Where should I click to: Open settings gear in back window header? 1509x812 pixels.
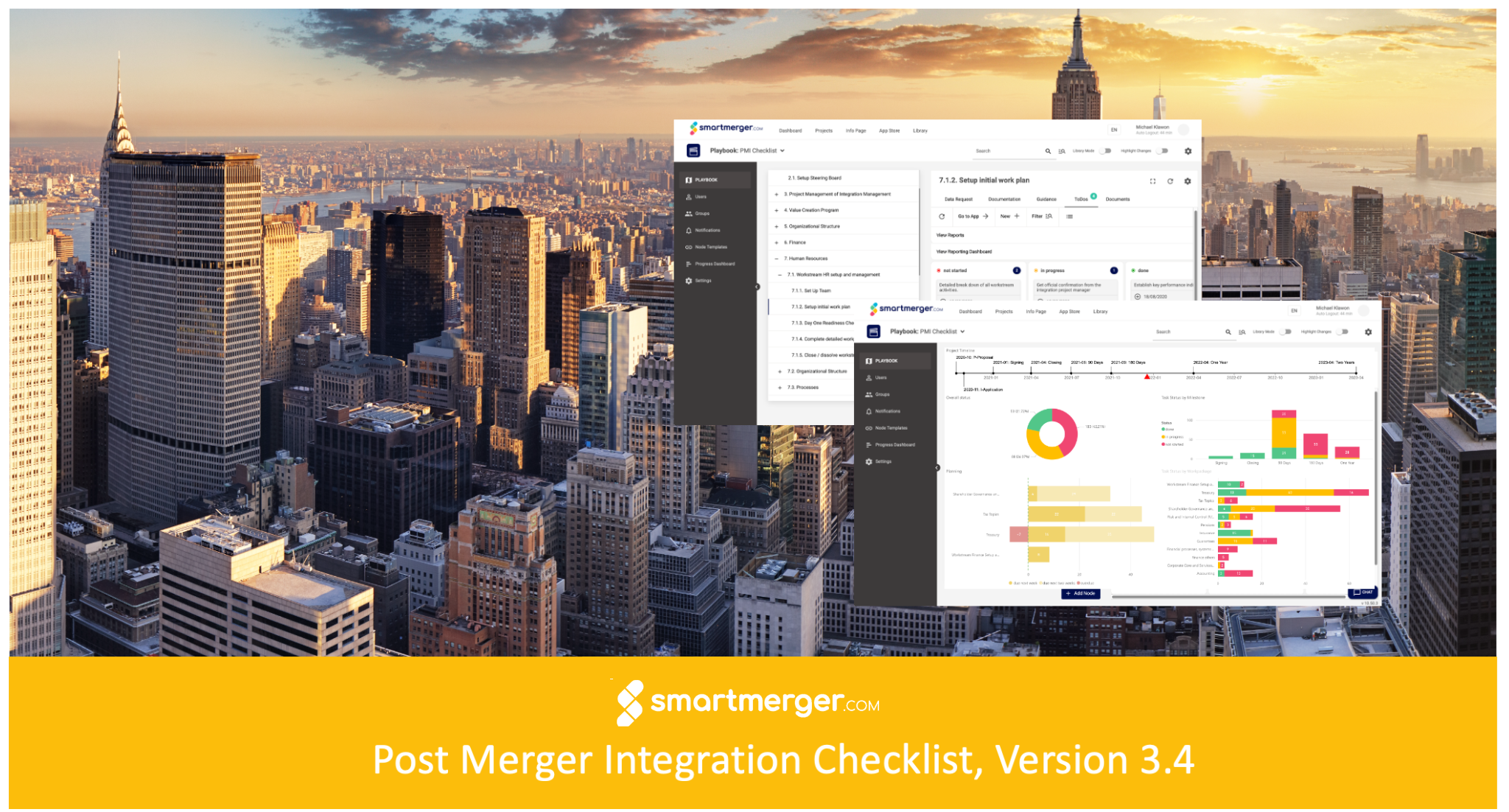coord(1188,151)
